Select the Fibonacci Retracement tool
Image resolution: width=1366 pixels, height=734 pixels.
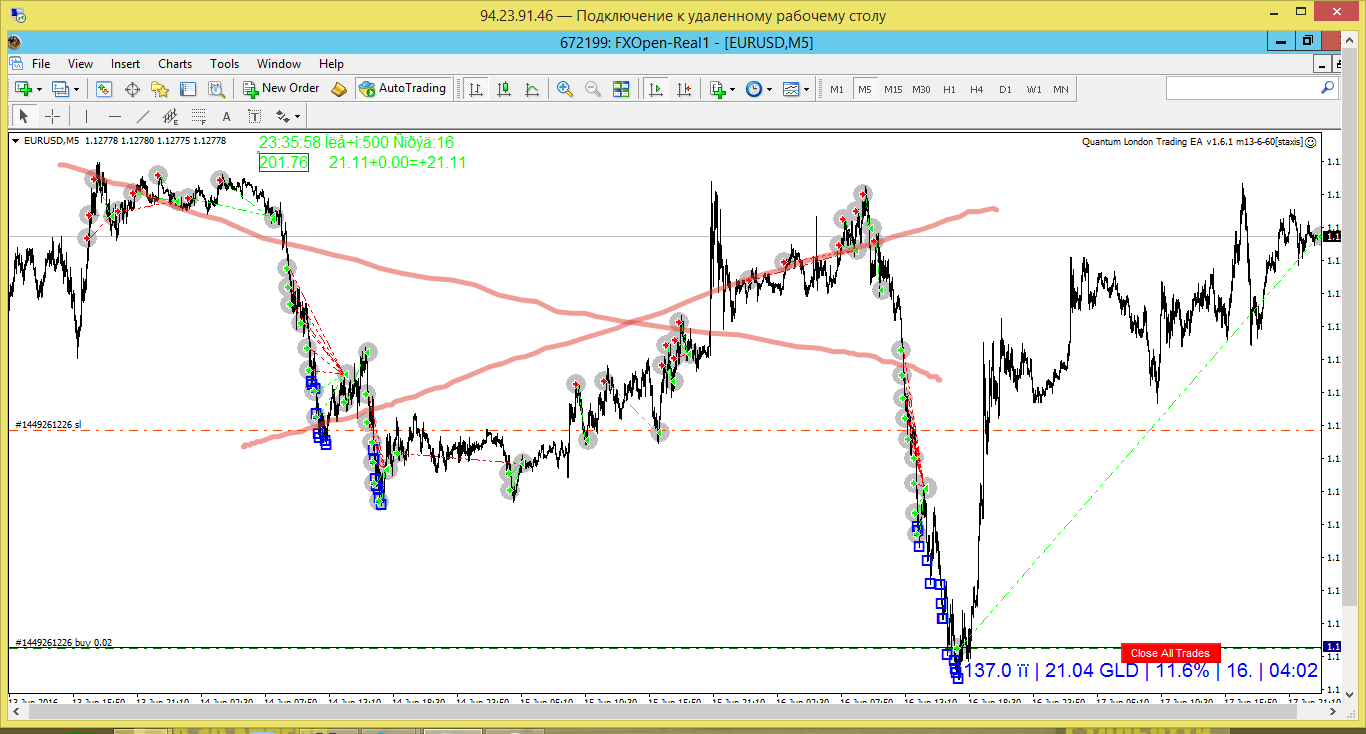tap(199, 116)
